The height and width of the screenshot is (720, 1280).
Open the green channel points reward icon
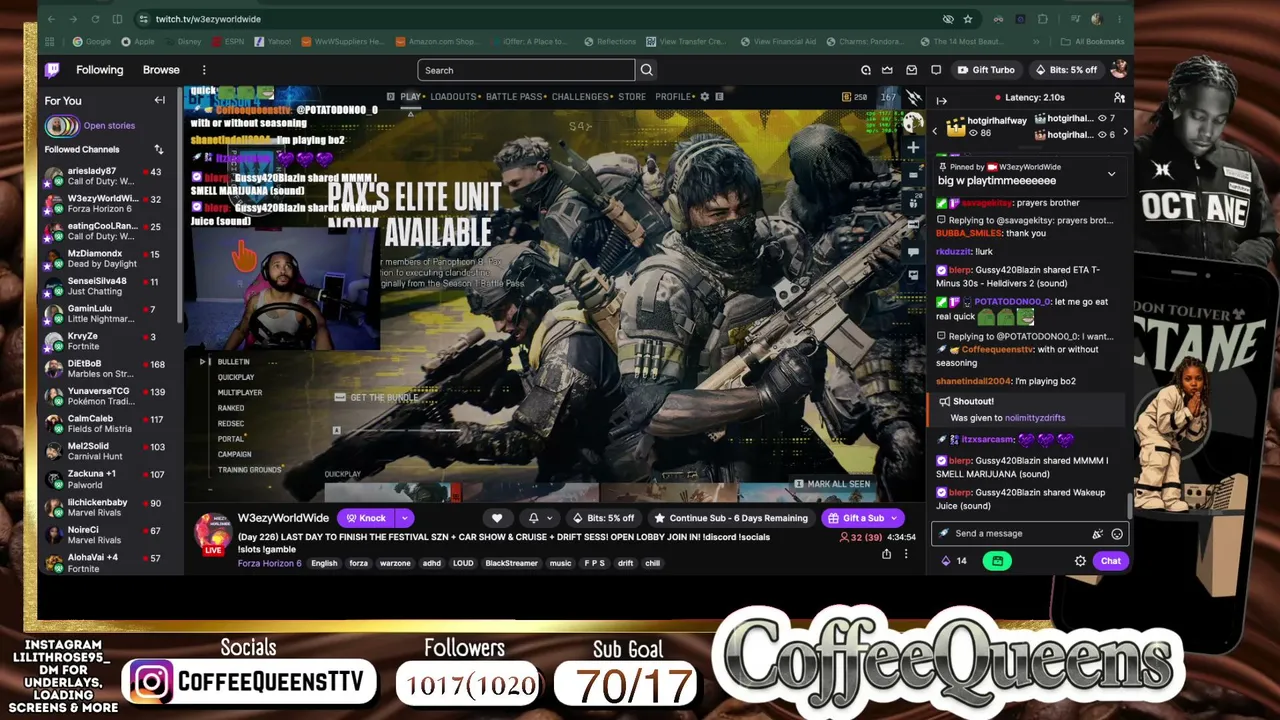click(x=997, y=561)
